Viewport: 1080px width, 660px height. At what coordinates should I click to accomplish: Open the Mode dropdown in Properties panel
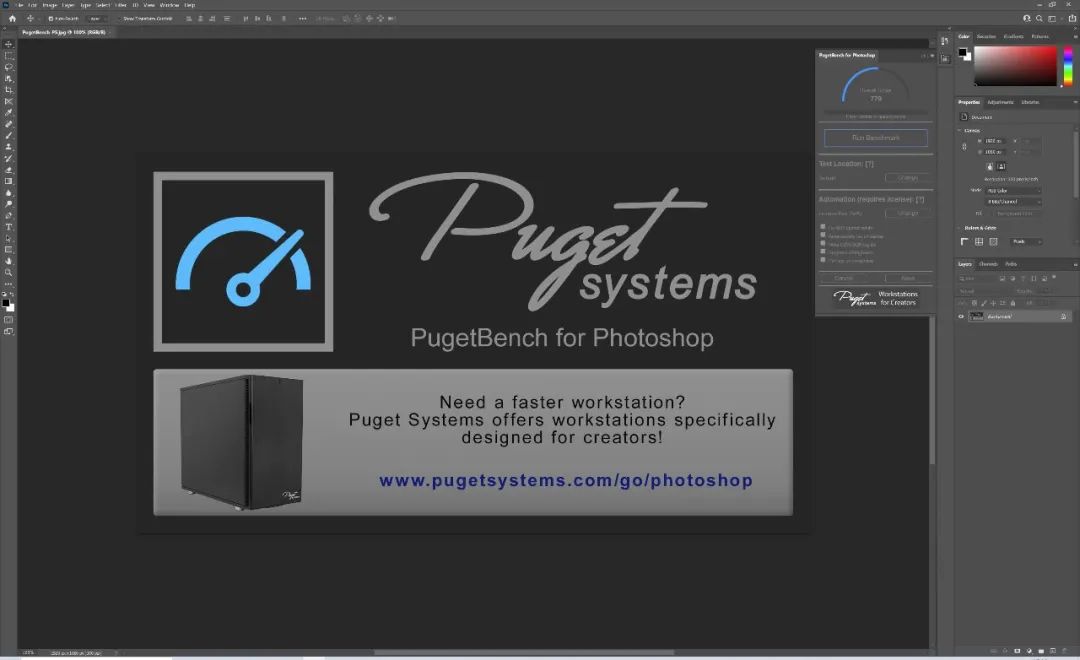pyautogui.click(x=1013, y=190)
